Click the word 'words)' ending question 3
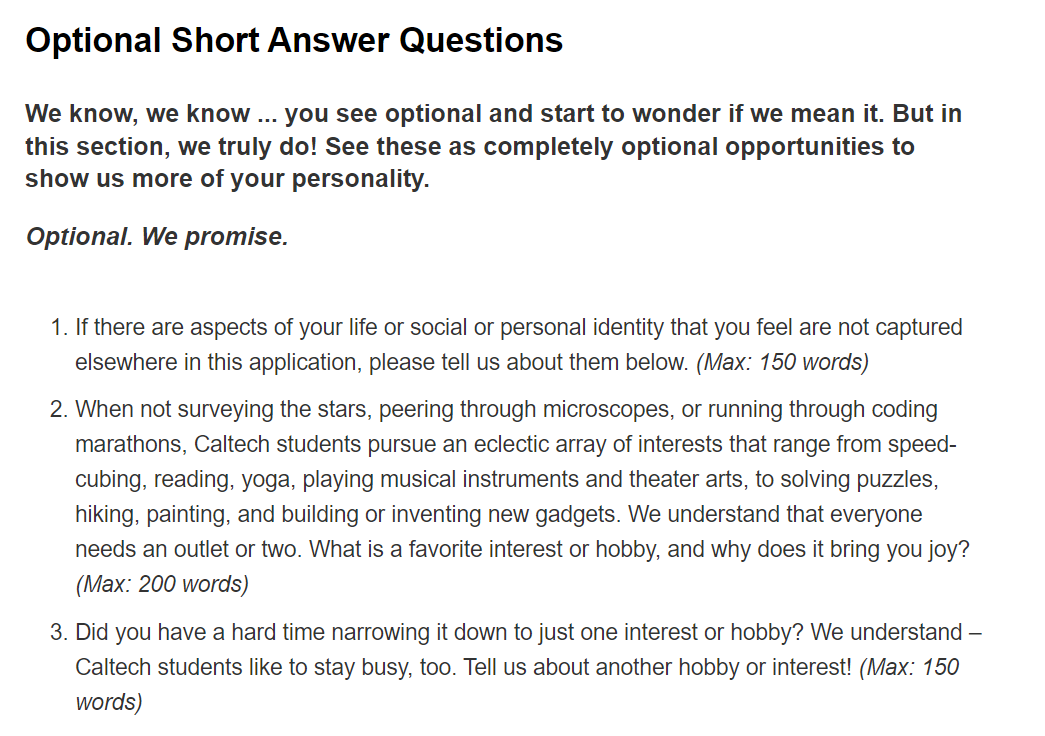Viewport: 1045px width, 736px height. (109, 702)
